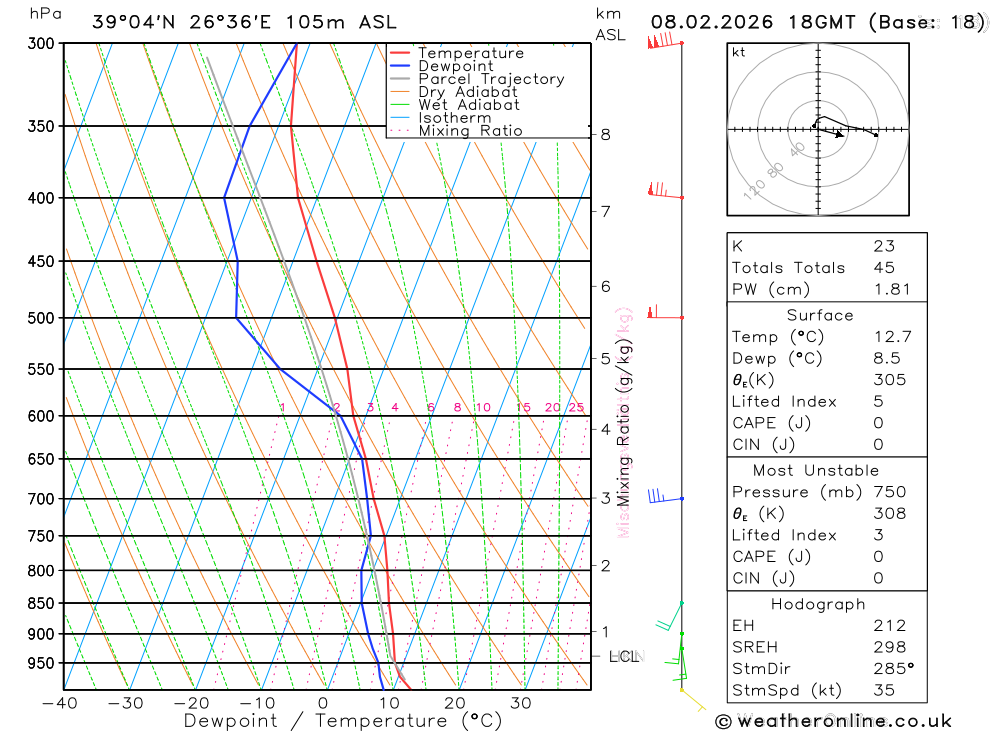Click the red wind barb at 400 hPa
The width and height of the screenshot is (1000, 733).
pos(665,191)
